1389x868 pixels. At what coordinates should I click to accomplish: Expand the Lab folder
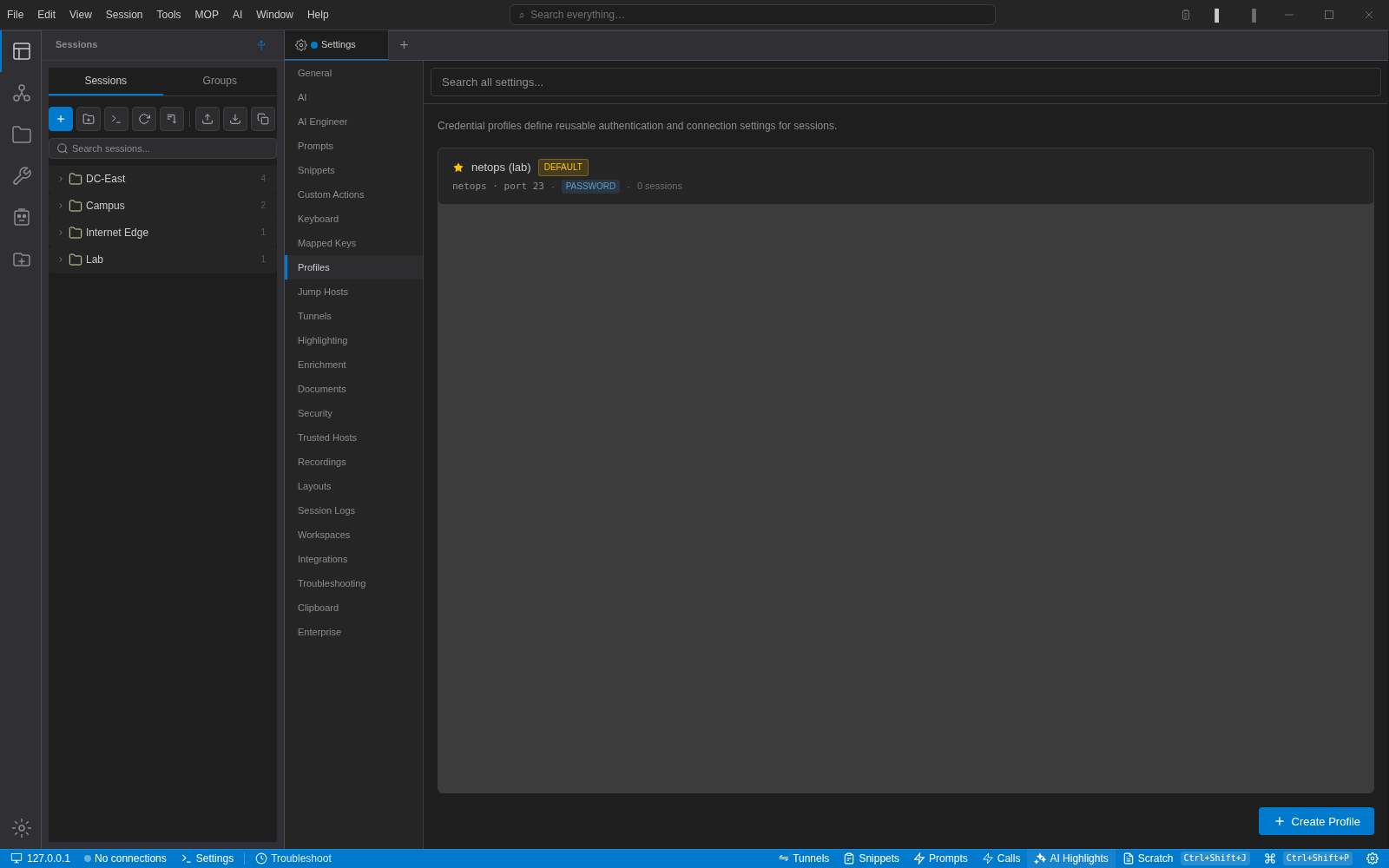tap(61, 260)
